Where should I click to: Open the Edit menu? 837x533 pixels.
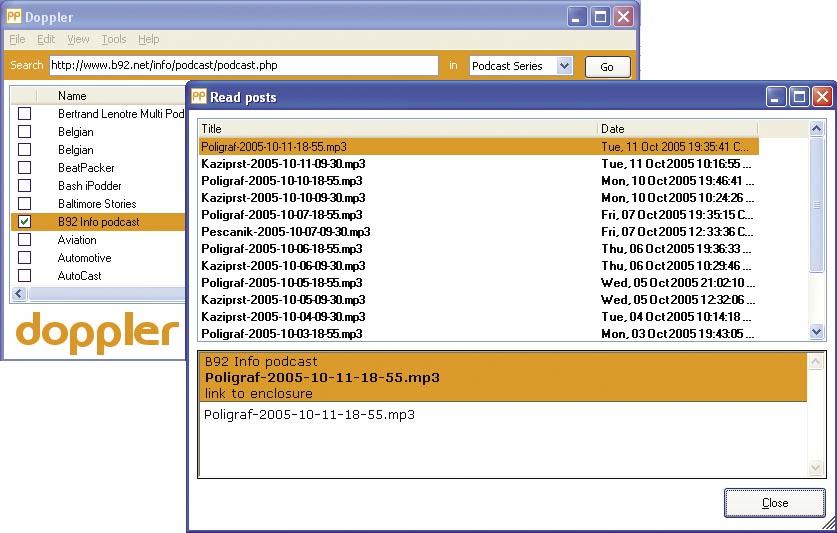46,39
